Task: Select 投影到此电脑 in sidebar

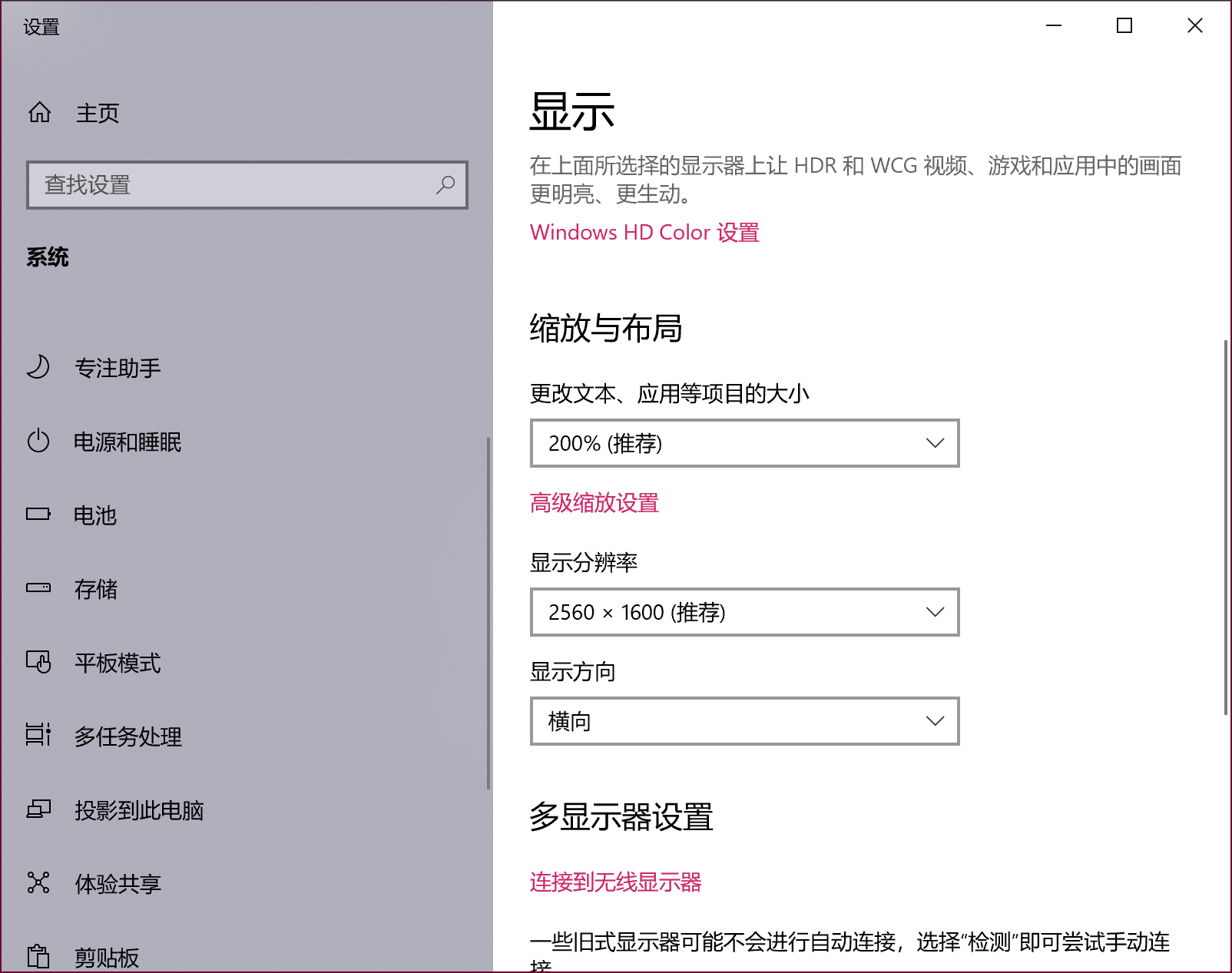Action: (138, 810)
